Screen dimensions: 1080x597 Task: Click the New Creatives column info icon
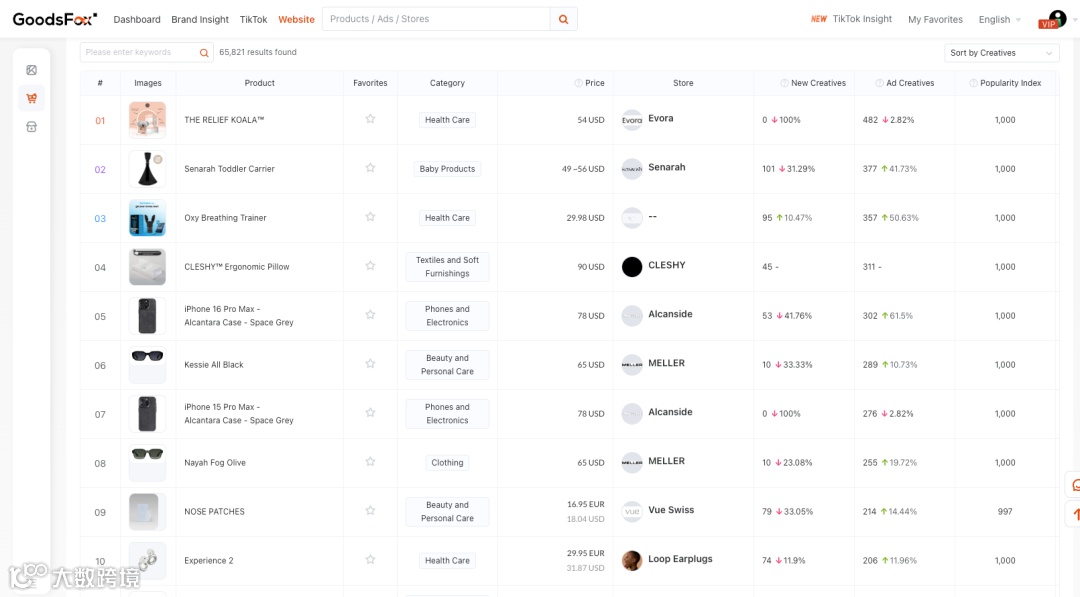(784, 83)
